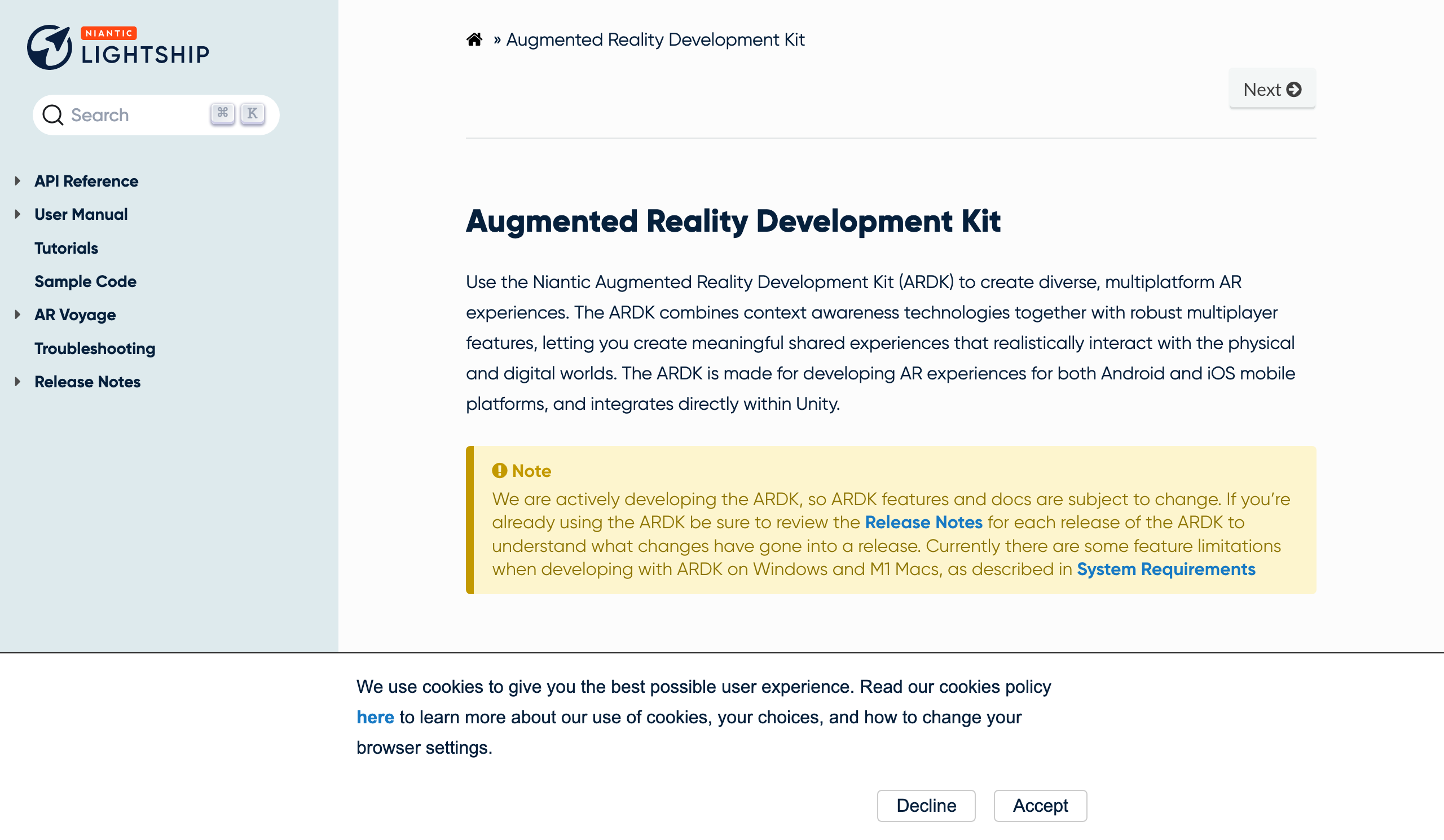This screenshot has width=1444, height=840.
Task: Open API Reference in sidebar
Action: (x=86, y=181)
